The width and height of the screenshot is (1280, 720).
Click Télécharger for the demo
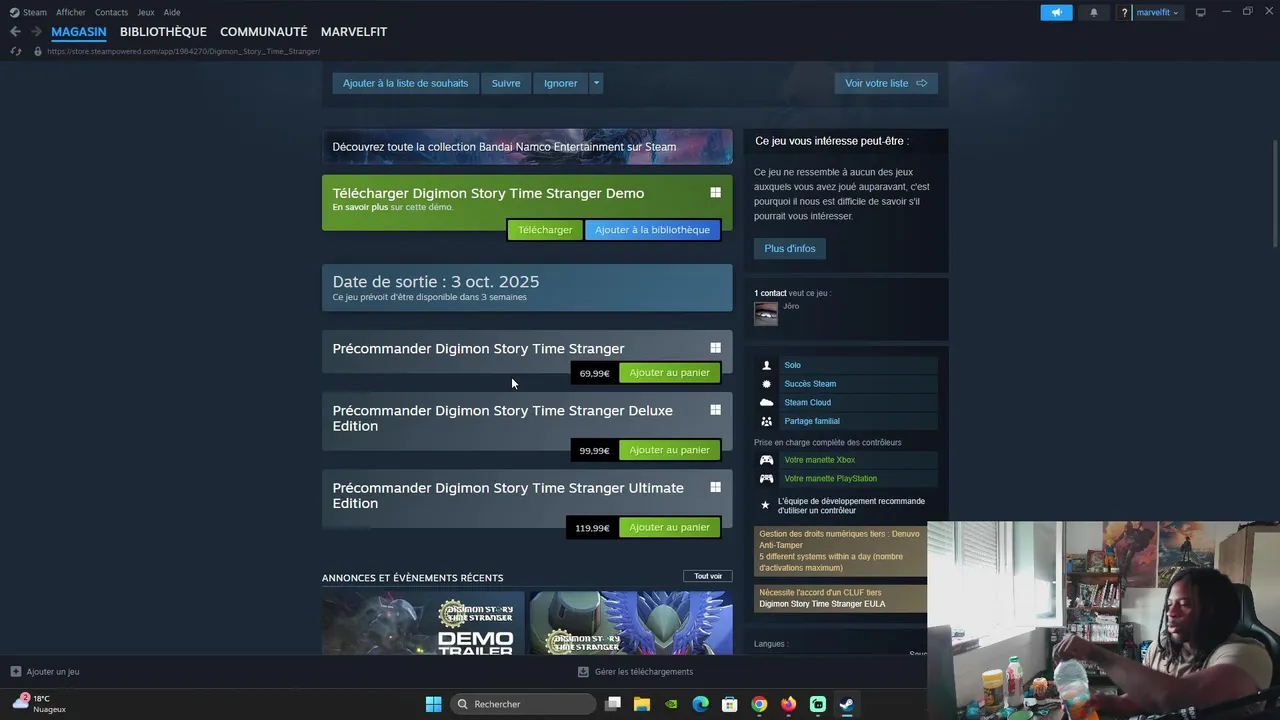pos(545,230)
